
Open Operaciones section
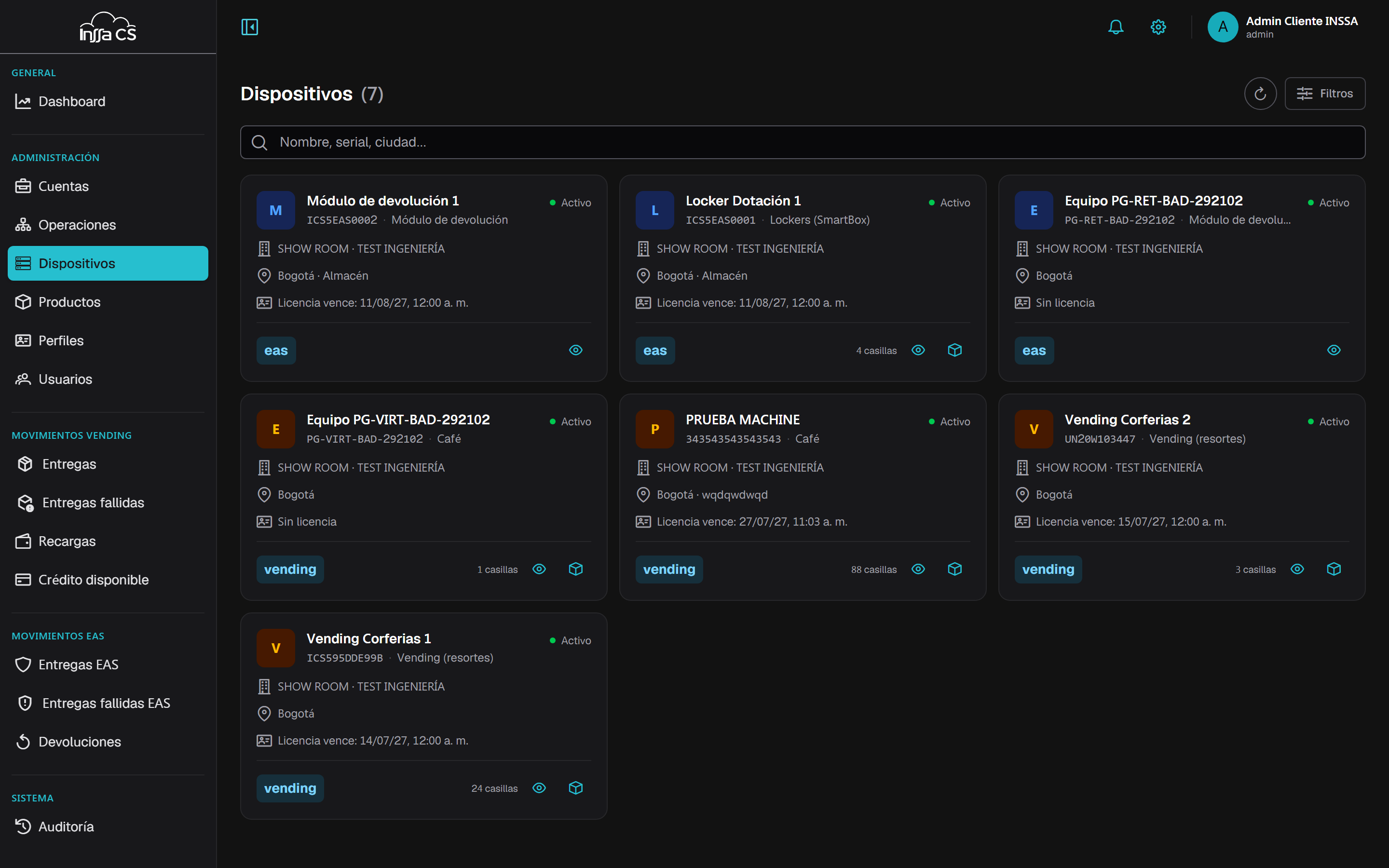[108, 225]
